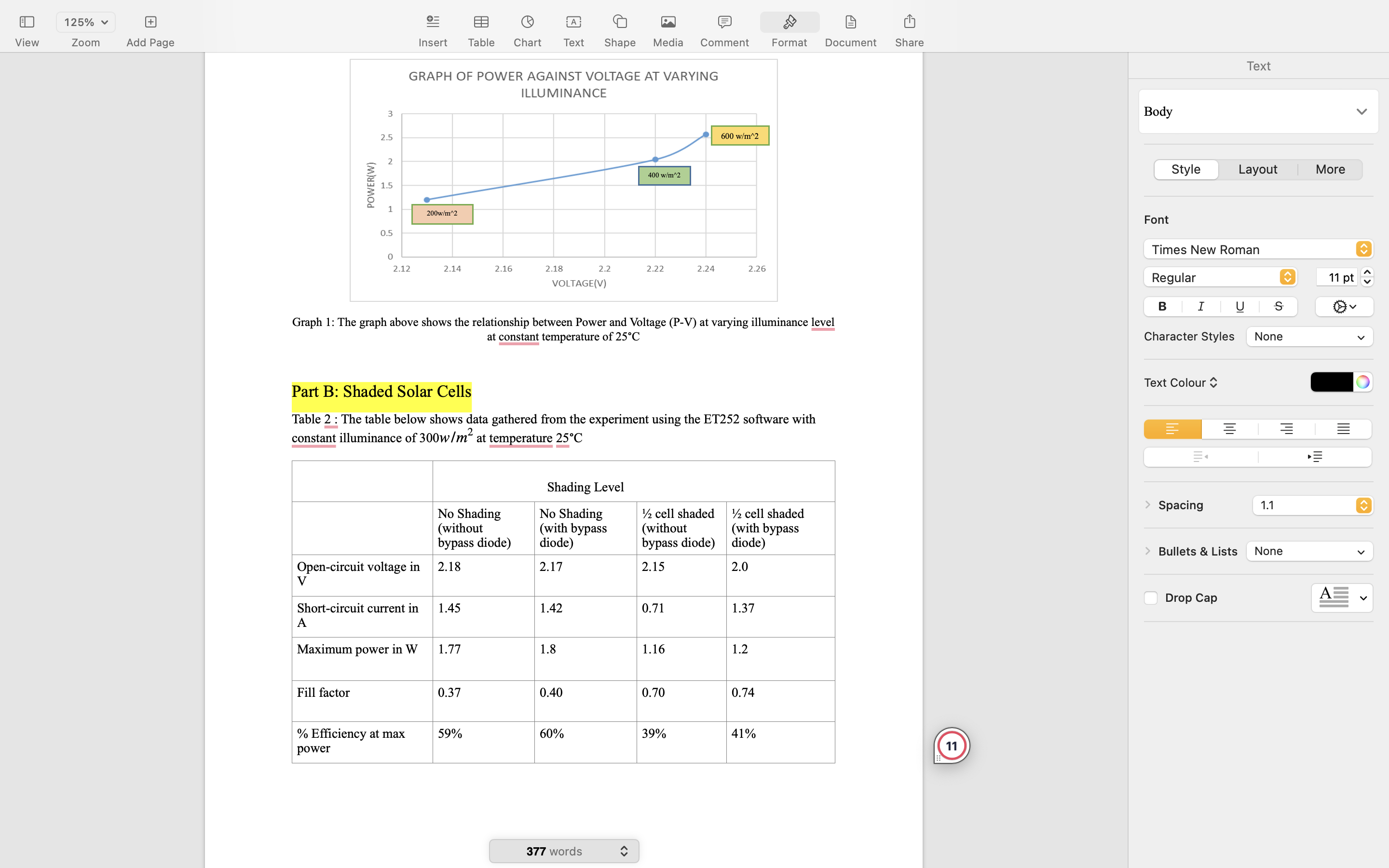Image resolution: width=1389 pixels, height=868 pixels.
Task: Toggle bold text formatting
Action: (x=1162, y=307)
